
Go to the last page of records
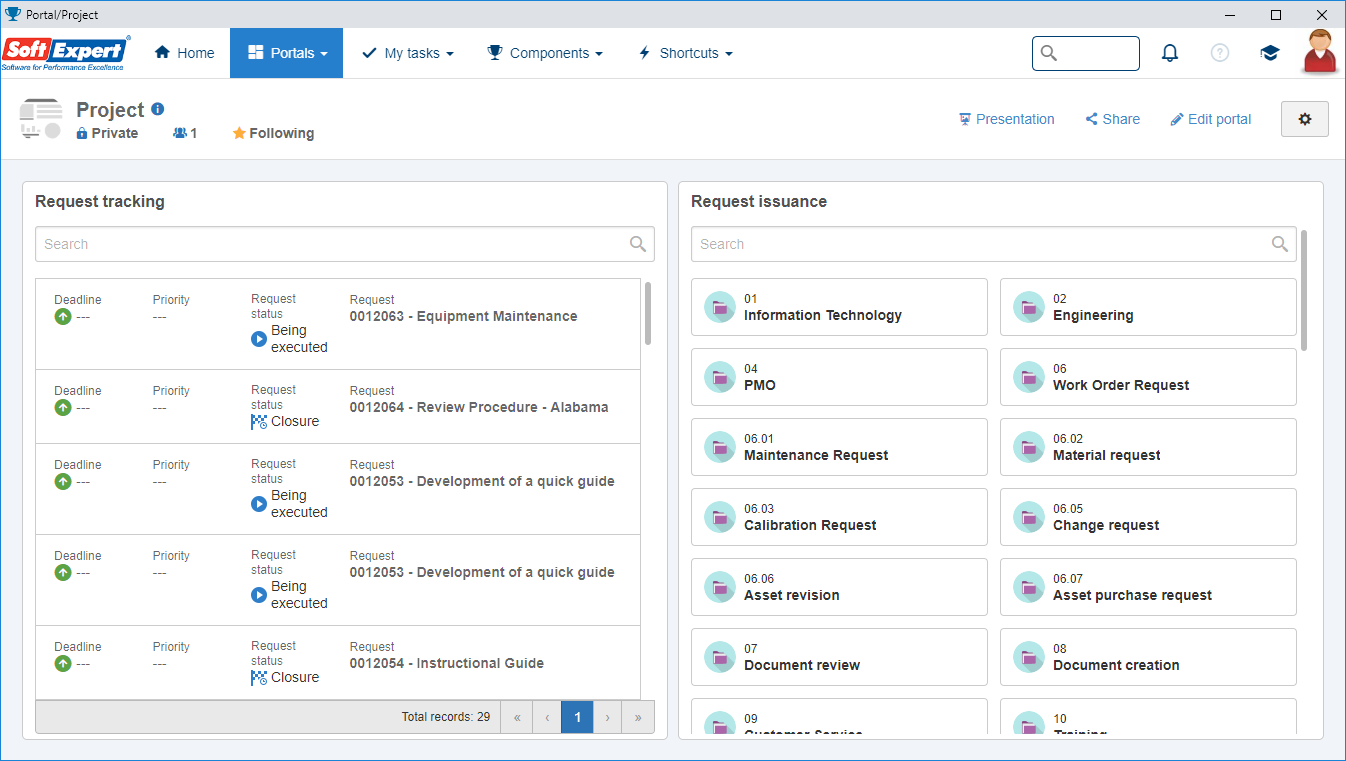tap(638, 717)
